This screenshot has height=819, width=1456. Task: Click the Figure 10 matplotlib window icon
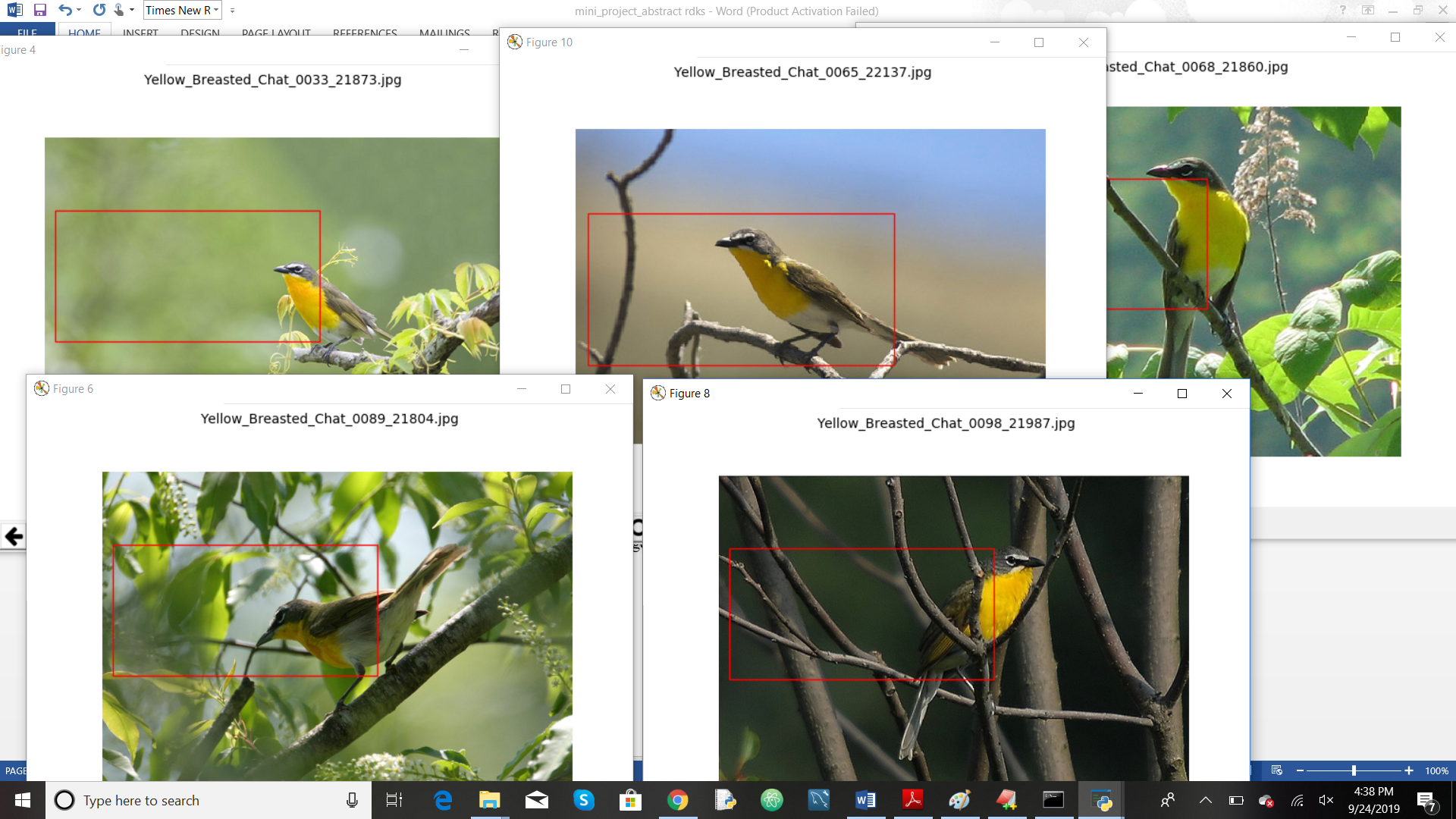[515, 42]
